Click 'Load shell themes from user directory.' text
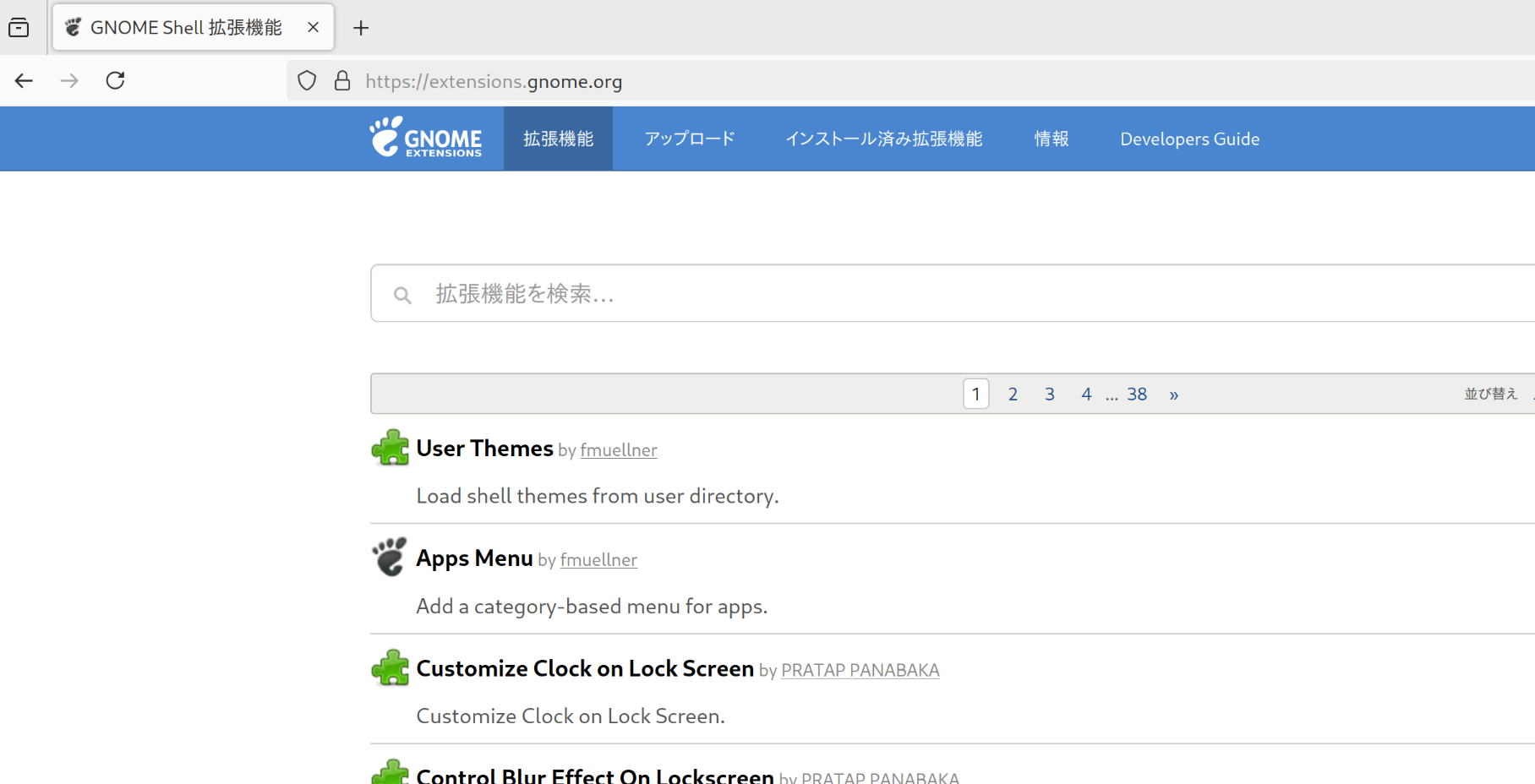 [598, 496]
